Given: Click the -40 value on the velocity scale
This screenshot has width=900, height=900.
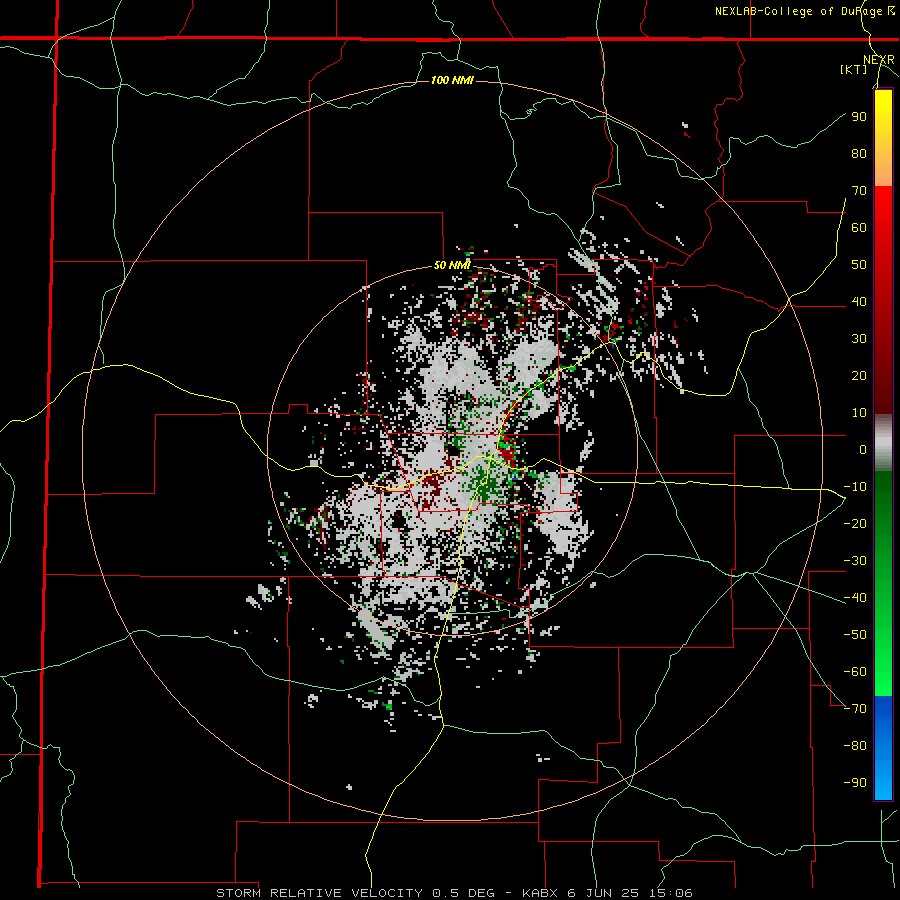Looking at the screenshot, I should (855, 598).
